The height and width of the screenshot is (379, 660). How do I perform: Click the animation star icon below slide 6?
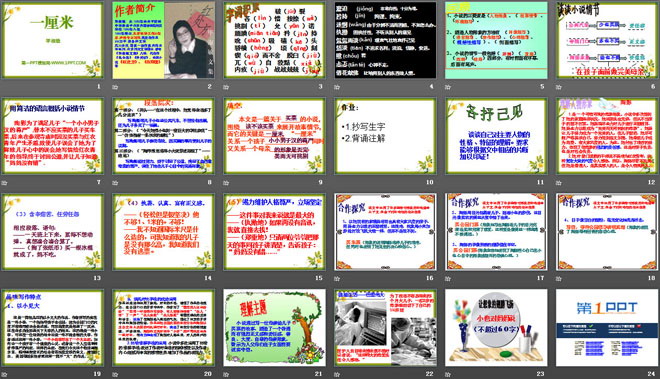click(559, 87)
